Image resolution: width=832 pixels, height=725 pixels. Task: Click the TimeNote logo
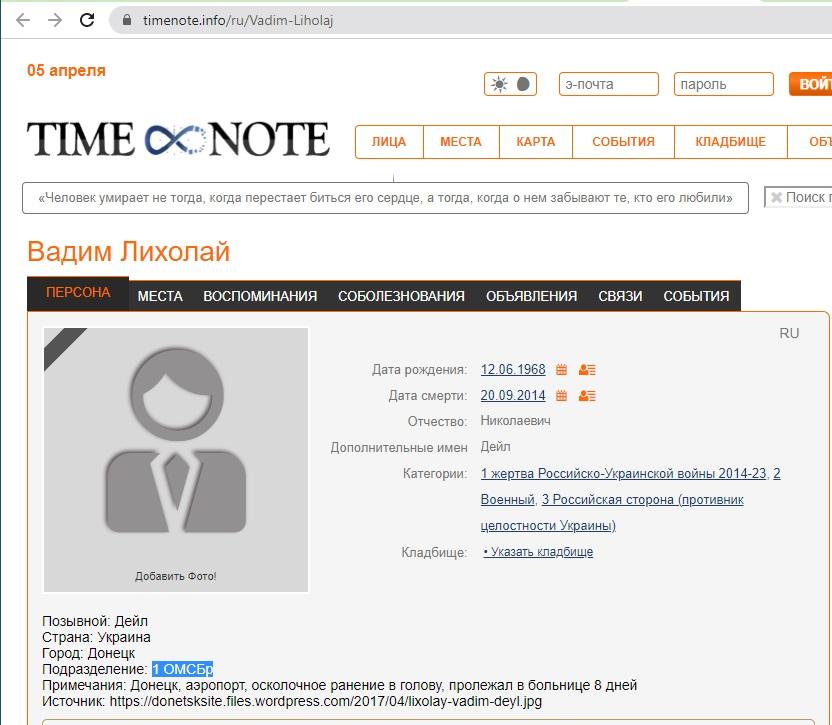point(178,139)
